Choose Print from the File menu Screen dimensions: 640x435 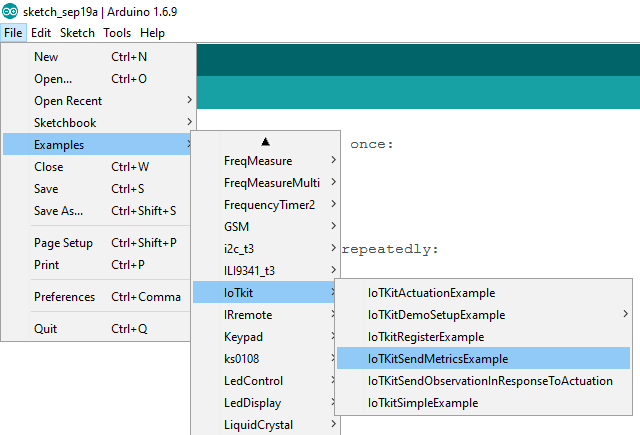tap(97, 265)
